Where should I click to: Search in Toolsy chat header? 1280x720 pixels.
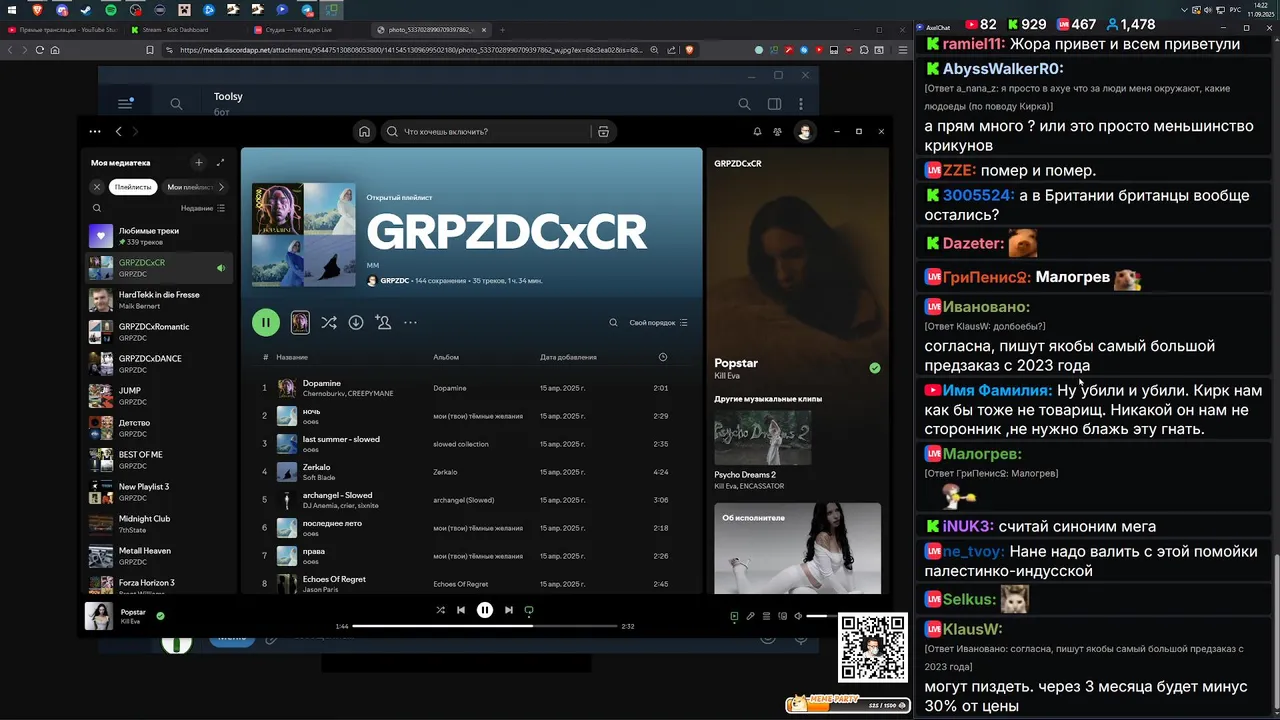(x=744, y=103)
